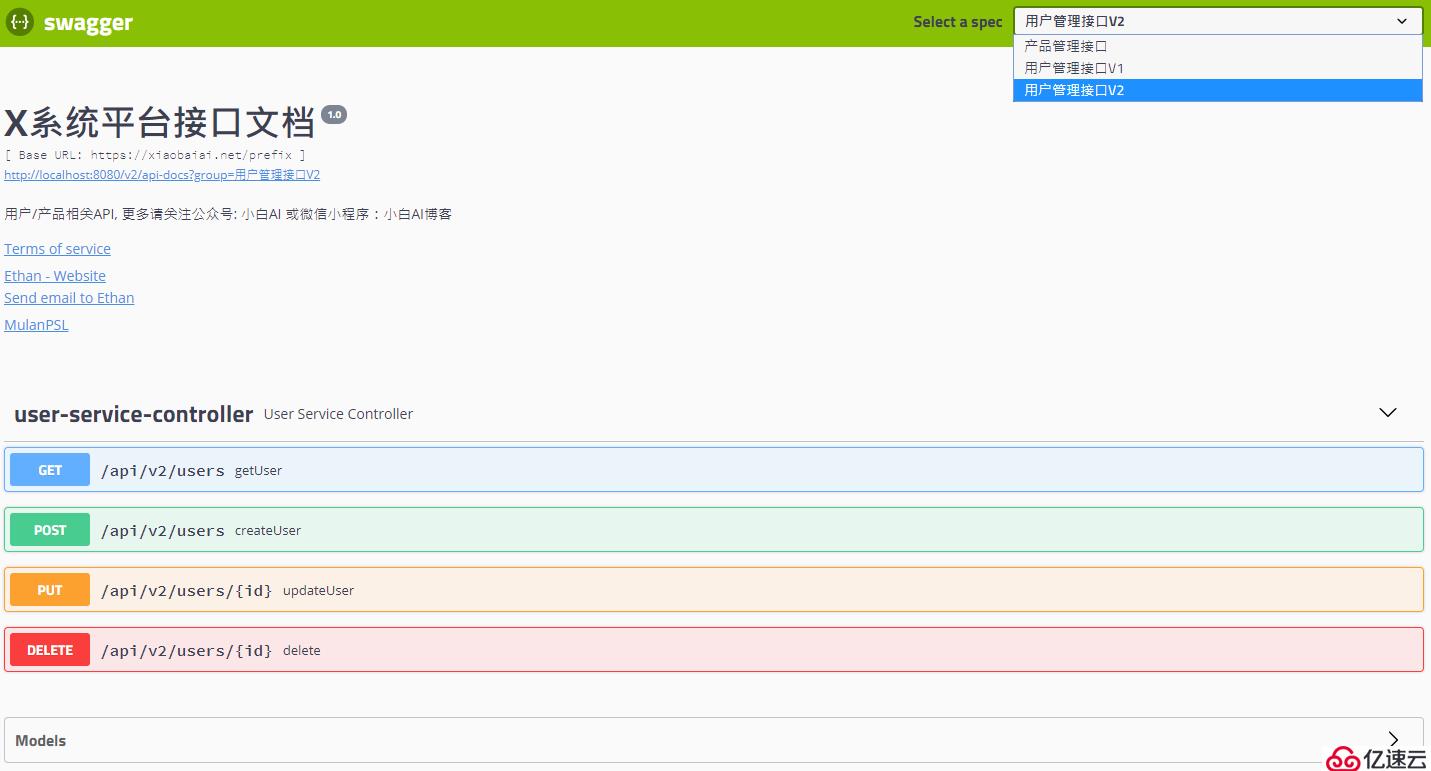Open the MulanPSL license link

[x=36, y=325]
